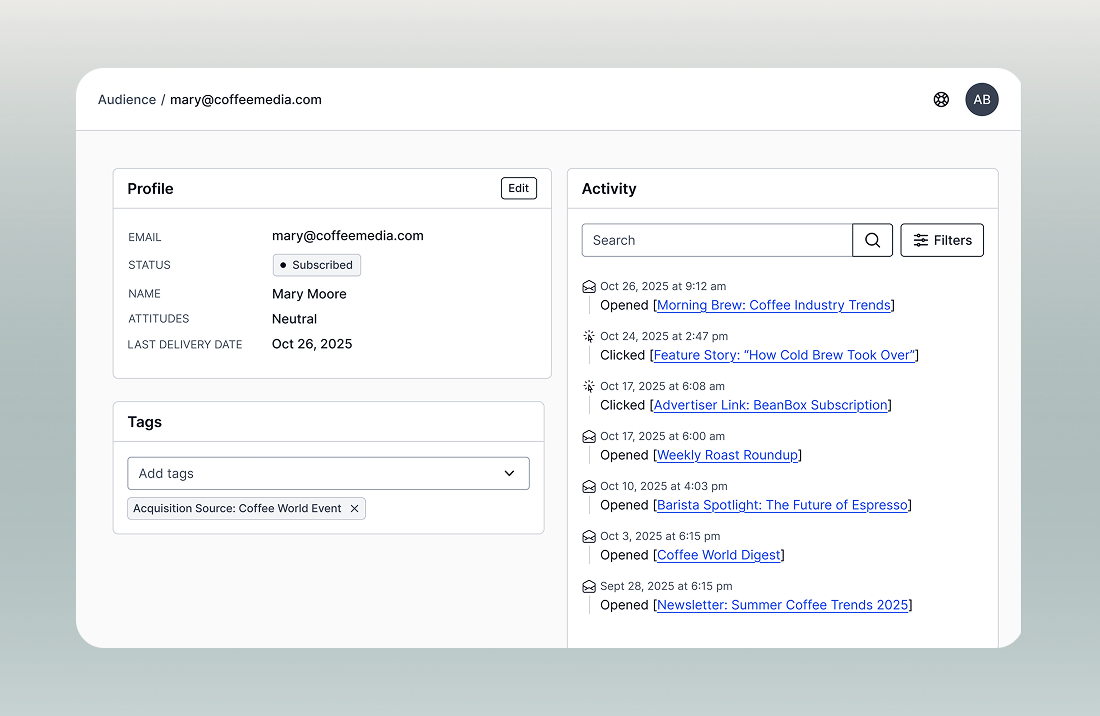Remove the Acquisition Source tag via its X
1100x716 pixels.
(x=355, y=508)
